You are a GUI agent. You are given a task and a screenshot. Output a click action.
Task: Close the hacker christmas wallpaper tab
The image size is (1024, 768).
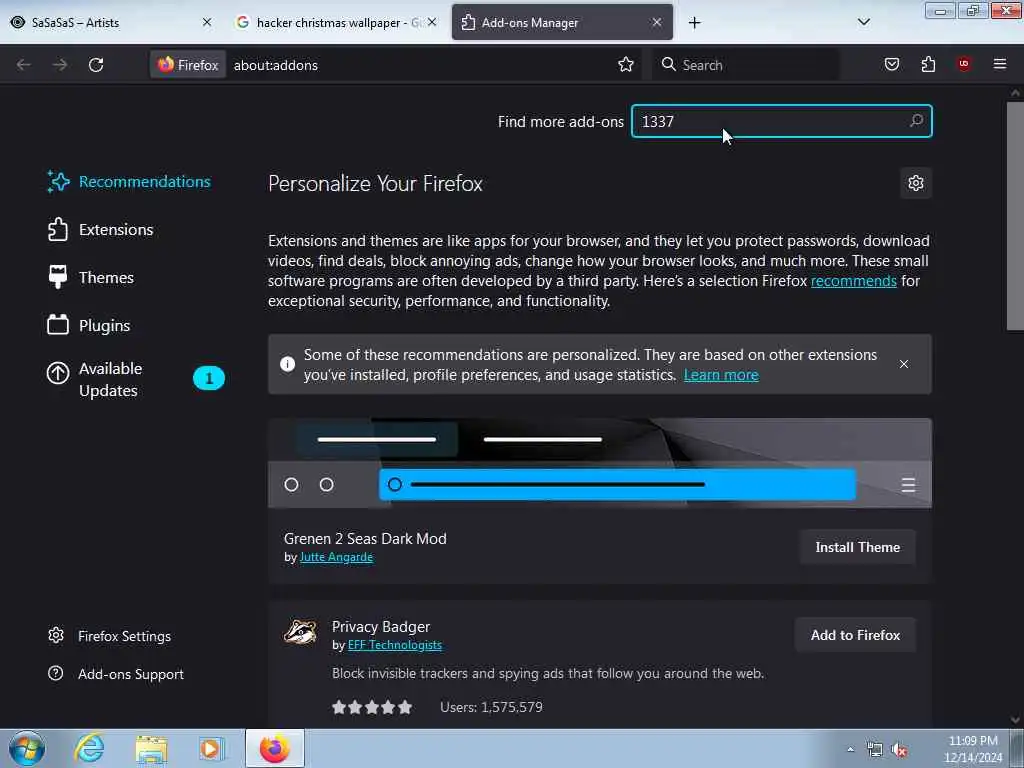click(x=432, y=22)
